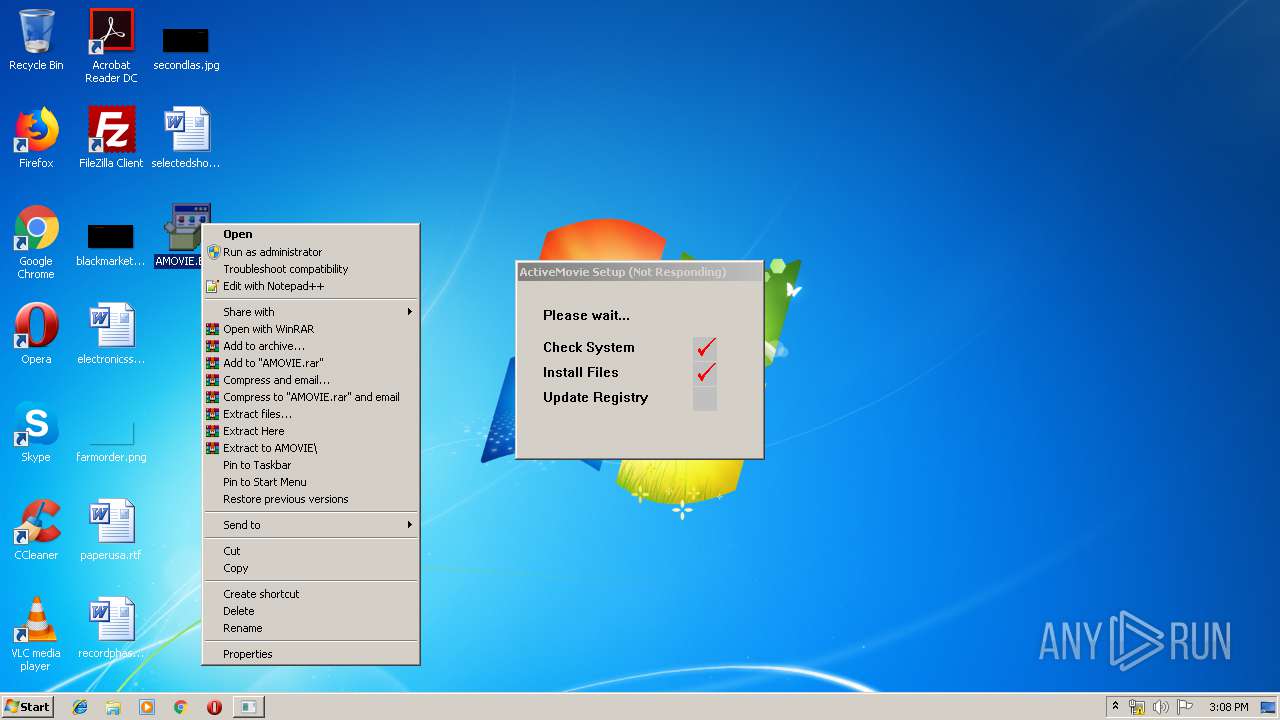This screenshot has width=1280, height=720.
Task: Open Properties from context menu
Action: click(311, 654)
